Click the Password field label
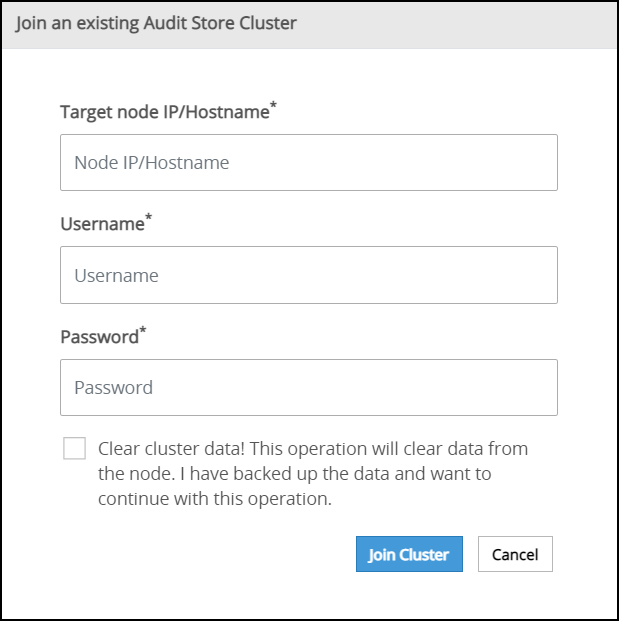The height and width of the screenshot is (621, 619). pos(99,337)
